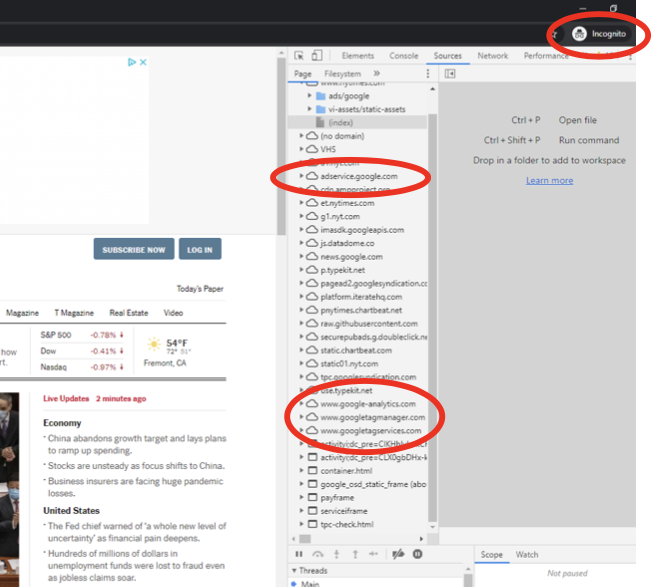Screen dimensions: 651x587
Task: Show more navigator tabs chevron
Action: [x=377, y=73]
